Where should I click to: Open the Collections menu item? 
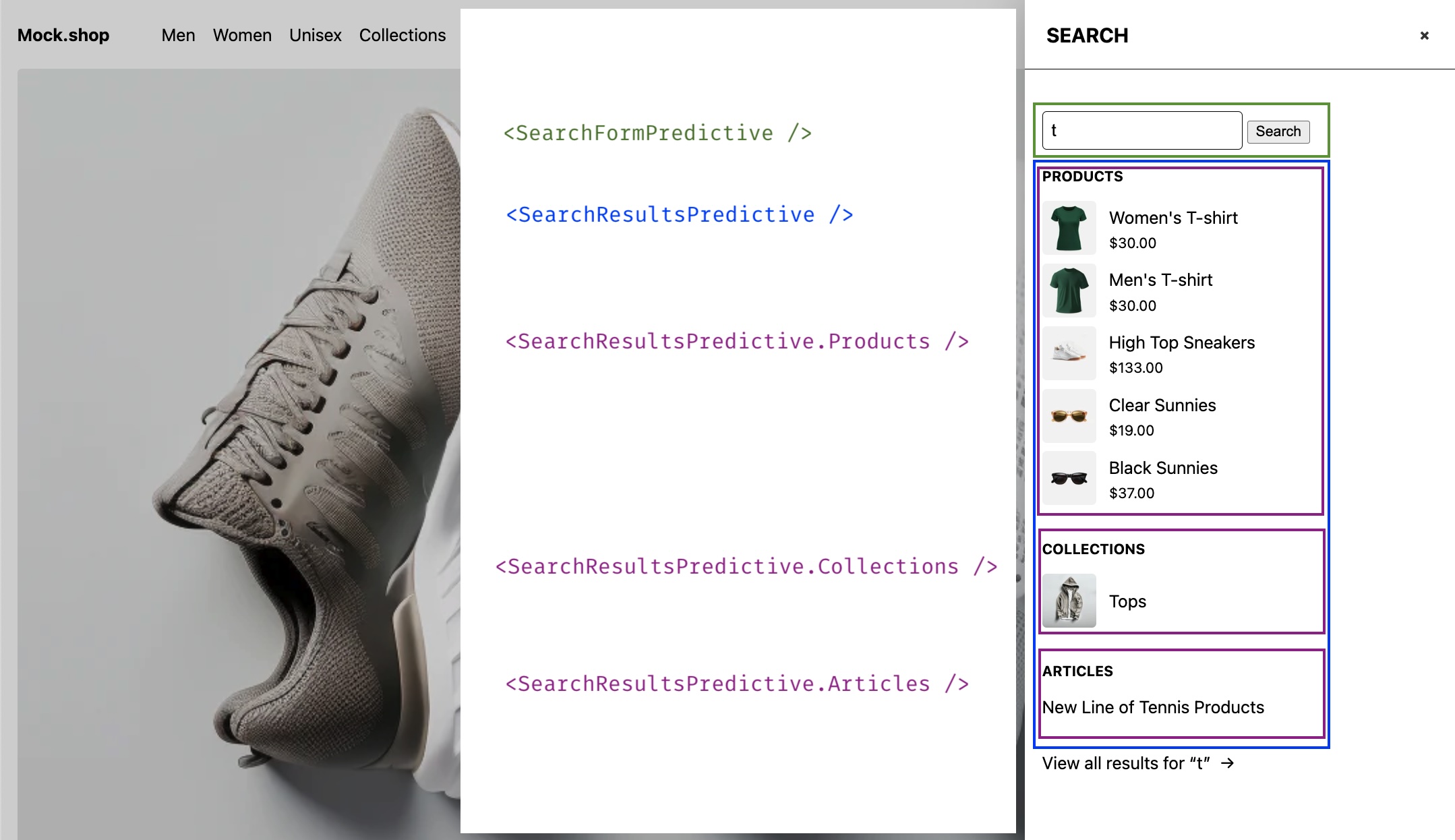click(x=402, y=35)
